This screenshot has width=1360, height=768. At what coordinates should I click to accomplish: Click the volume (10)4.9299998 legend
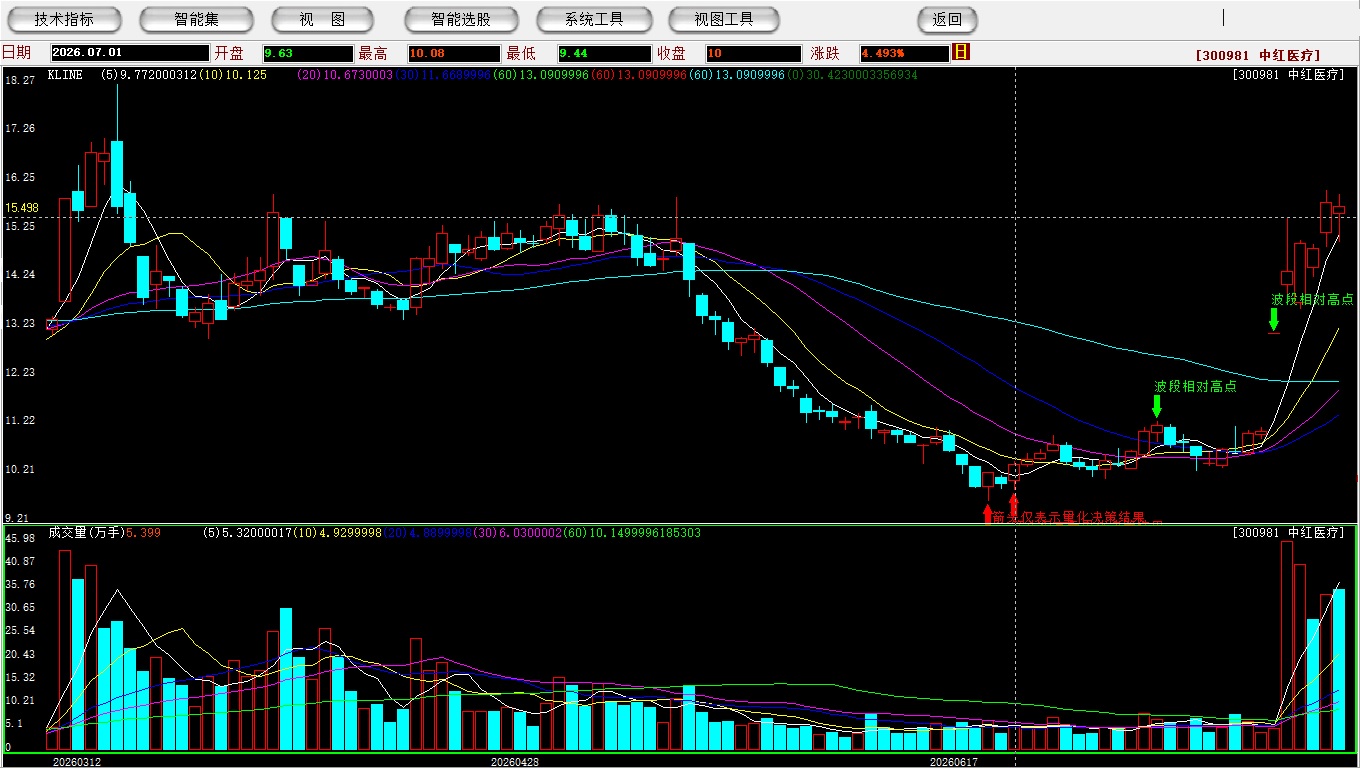[x=336, y=533]
